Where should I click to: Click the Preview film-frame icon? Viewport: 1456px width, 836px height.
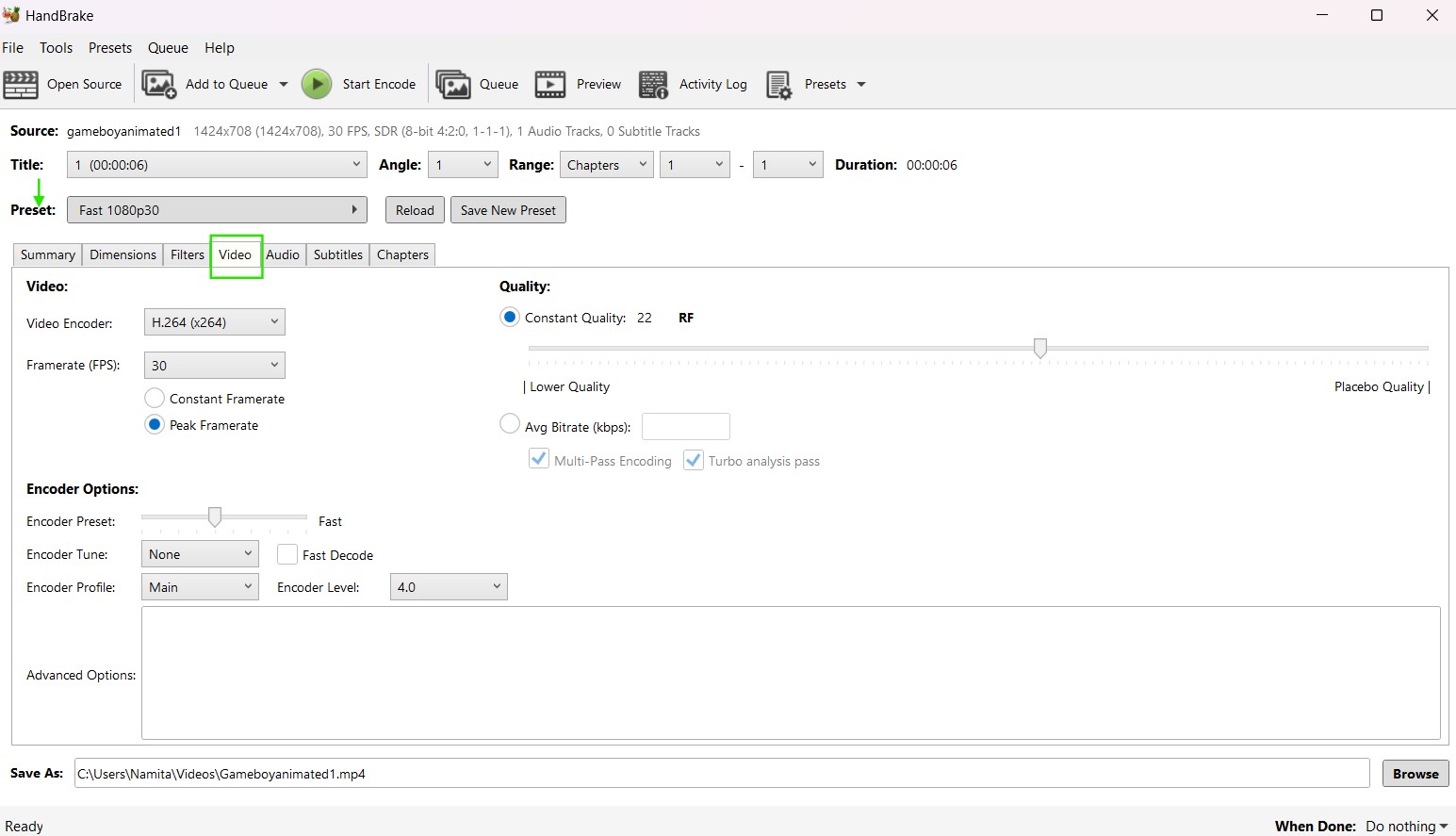click(550, 84)
